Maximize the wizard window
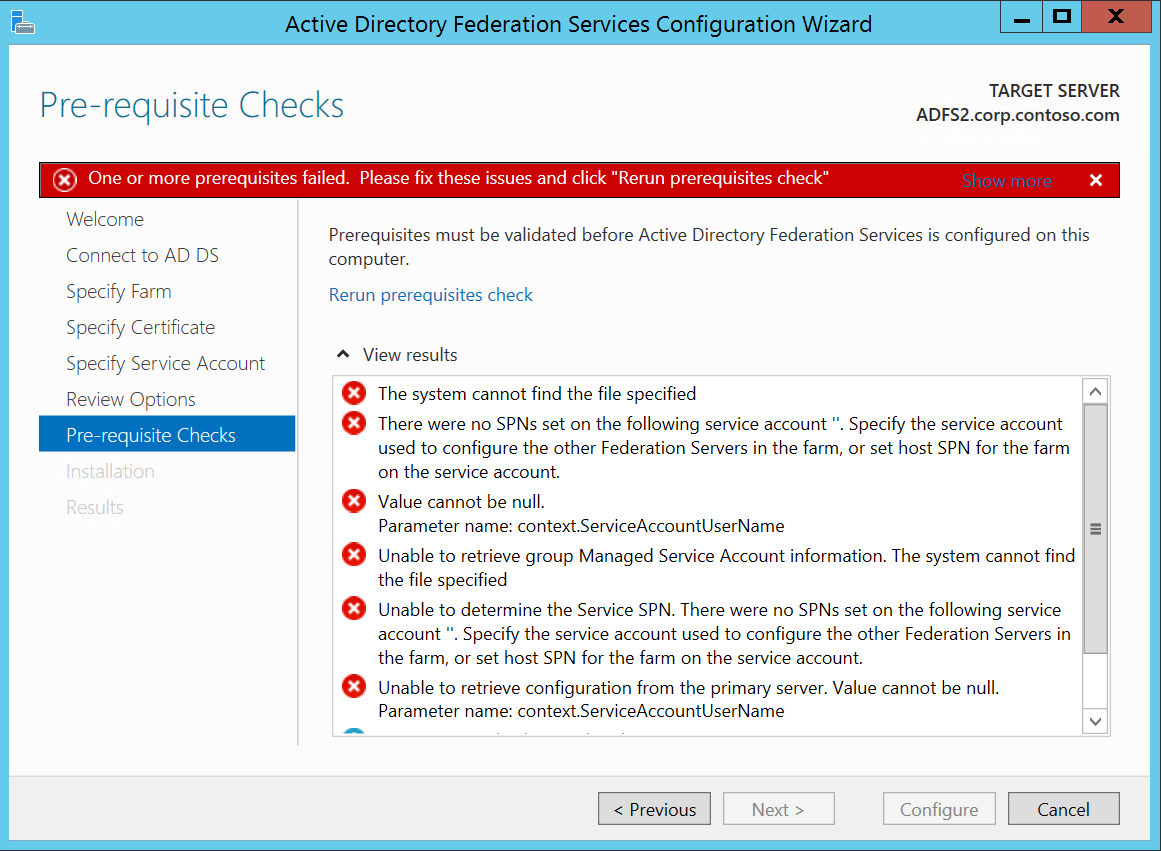Viewport: 1161px width, 851px height. [1062, 17]
